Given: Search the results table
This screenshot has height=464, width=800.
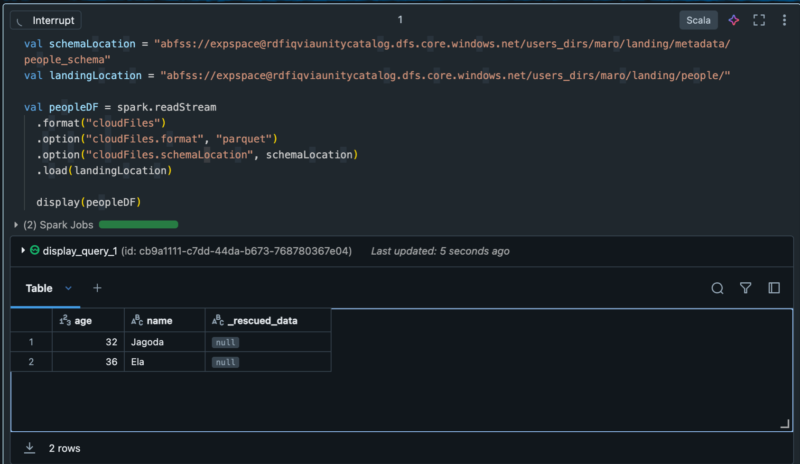Looking at the screenshot, I should tap(717, 288).
